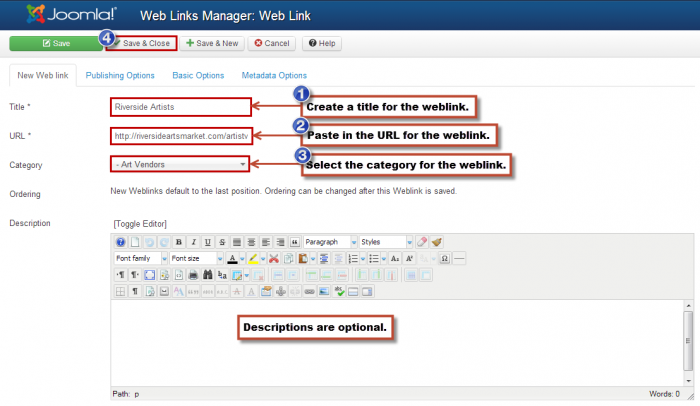Open the Font size dropdown
The height and width of the screenshot is (406, 700).
[x=196, y=258]
